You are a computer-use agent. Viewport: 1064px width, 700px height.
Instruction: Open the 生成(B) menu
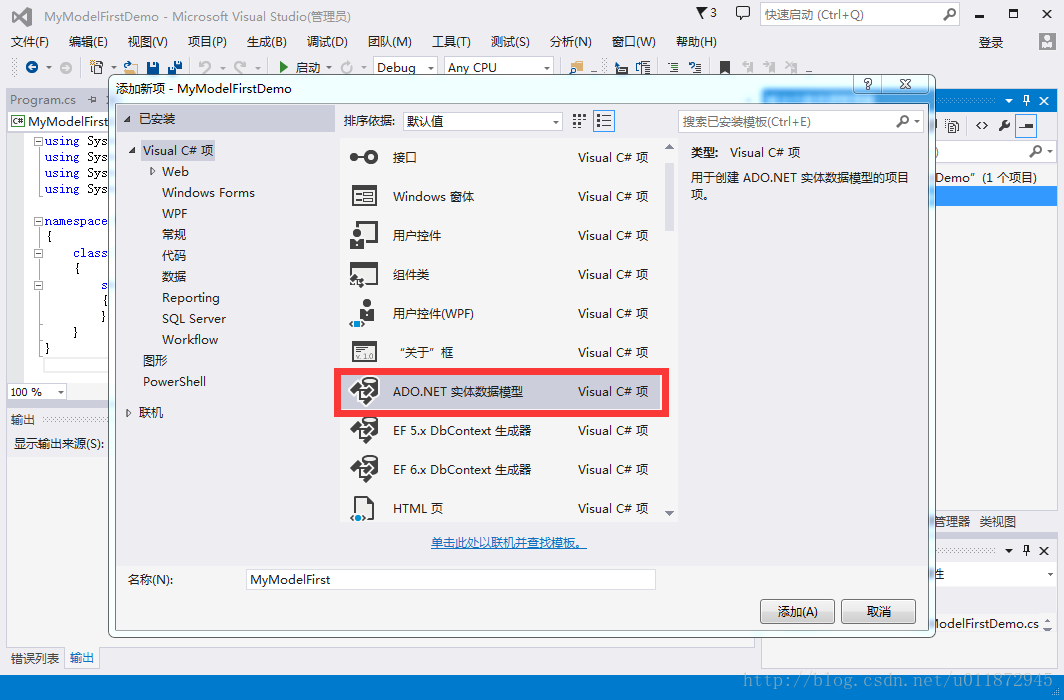(267, 42)
